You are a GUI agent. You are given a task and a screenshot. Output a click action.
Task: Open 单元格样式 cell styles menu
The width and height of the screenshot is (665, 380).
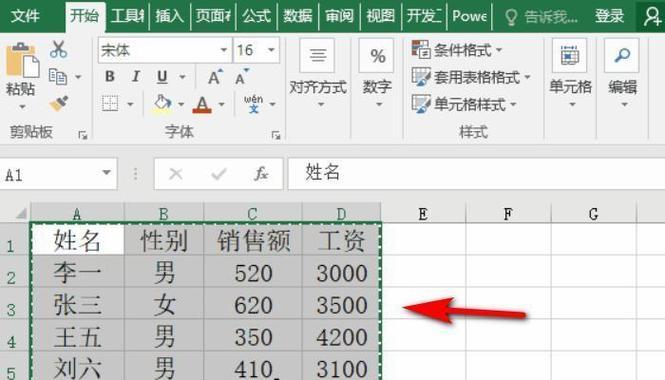click(x=464, y=104)
